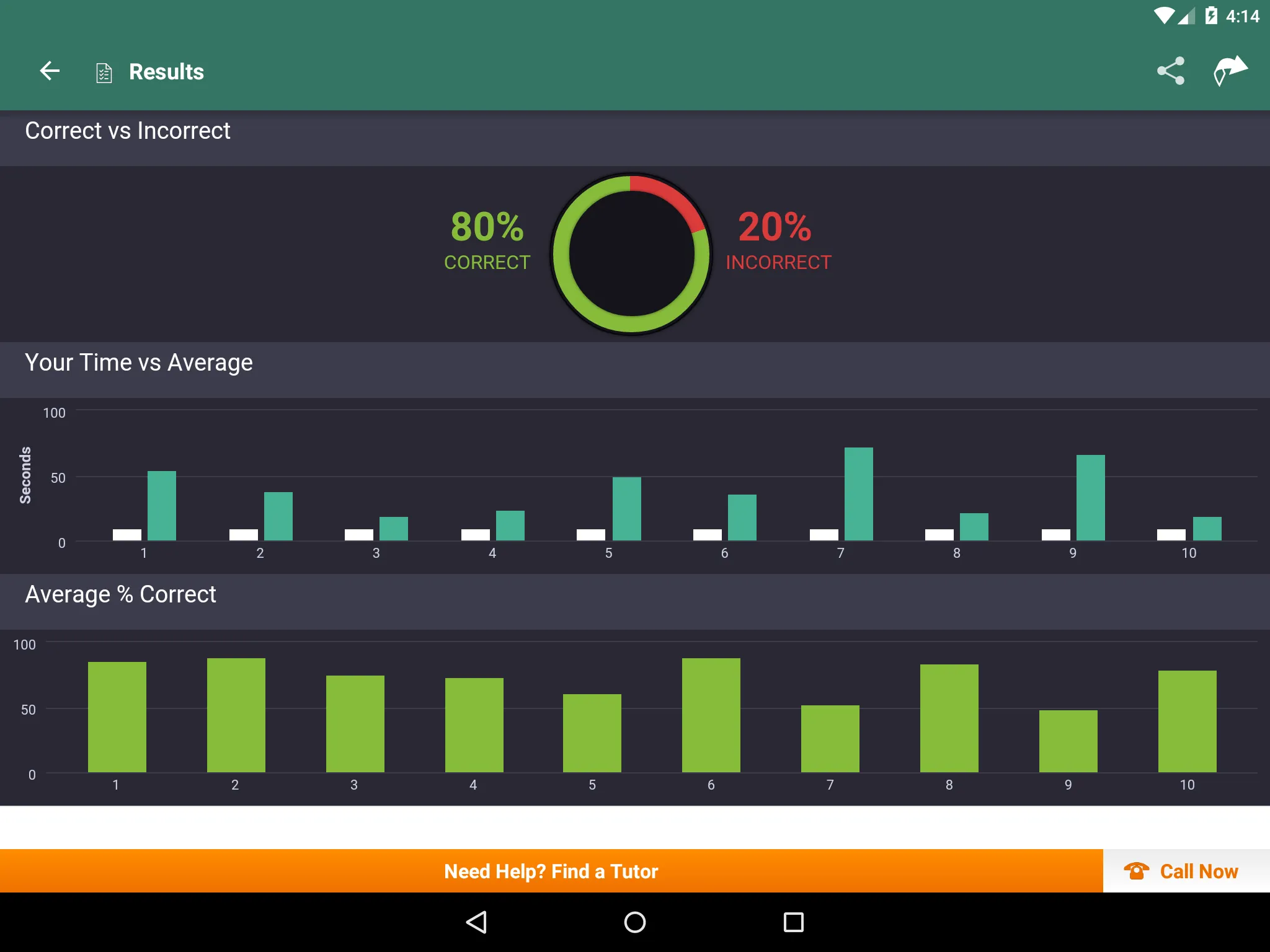This screenshot has width=1270, height=952.
Task: Tap the 80% correct value
Action: (487, 226)
